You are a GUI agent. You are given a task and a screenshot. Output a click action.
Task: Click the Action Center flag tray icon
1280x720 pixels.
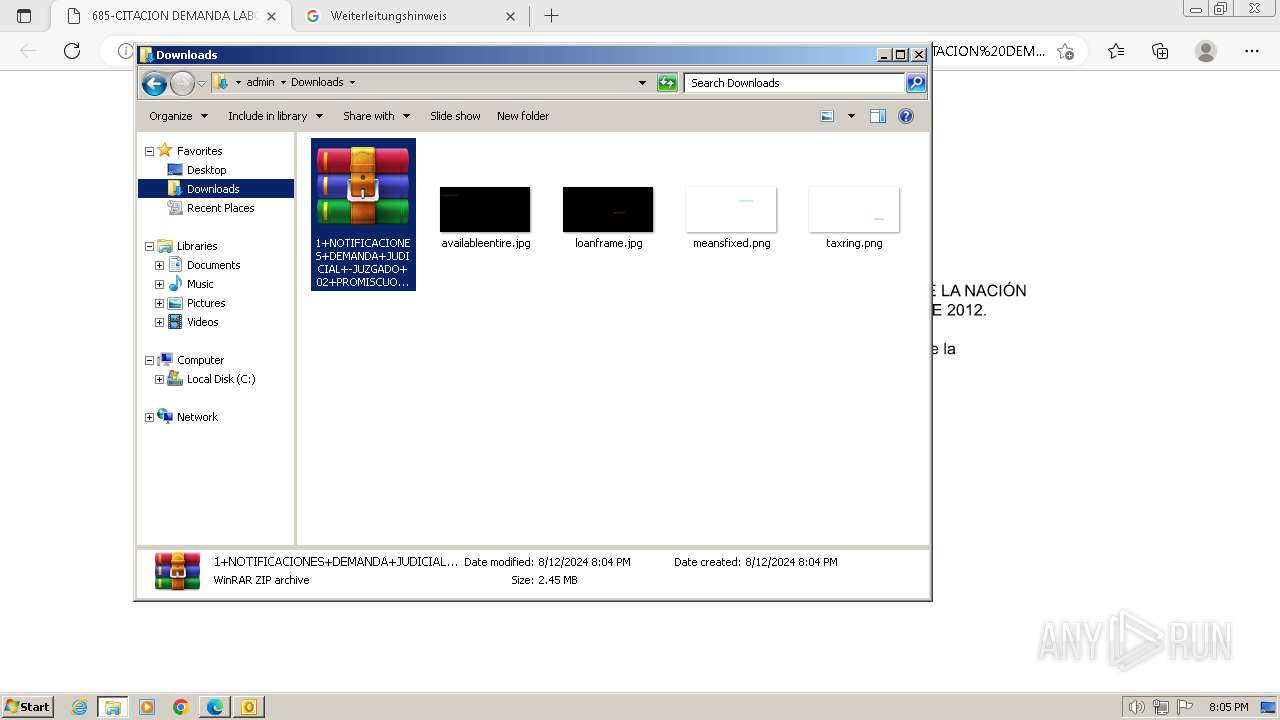tap(1185, 707)
